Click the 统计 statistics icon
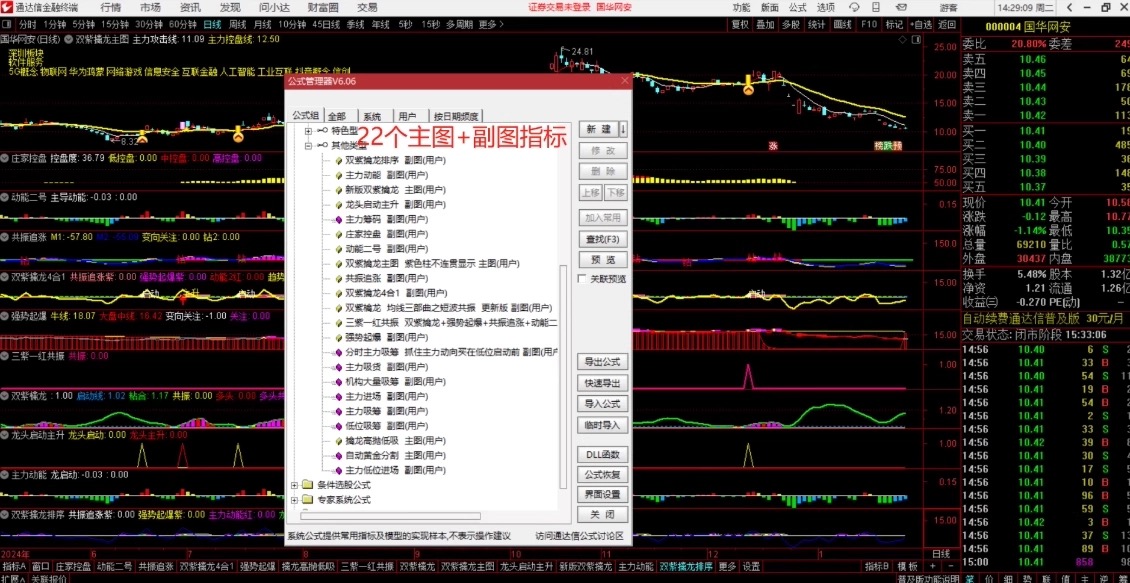The width and height of the screenshot is (1130, 583). click(x=818, y=24)
